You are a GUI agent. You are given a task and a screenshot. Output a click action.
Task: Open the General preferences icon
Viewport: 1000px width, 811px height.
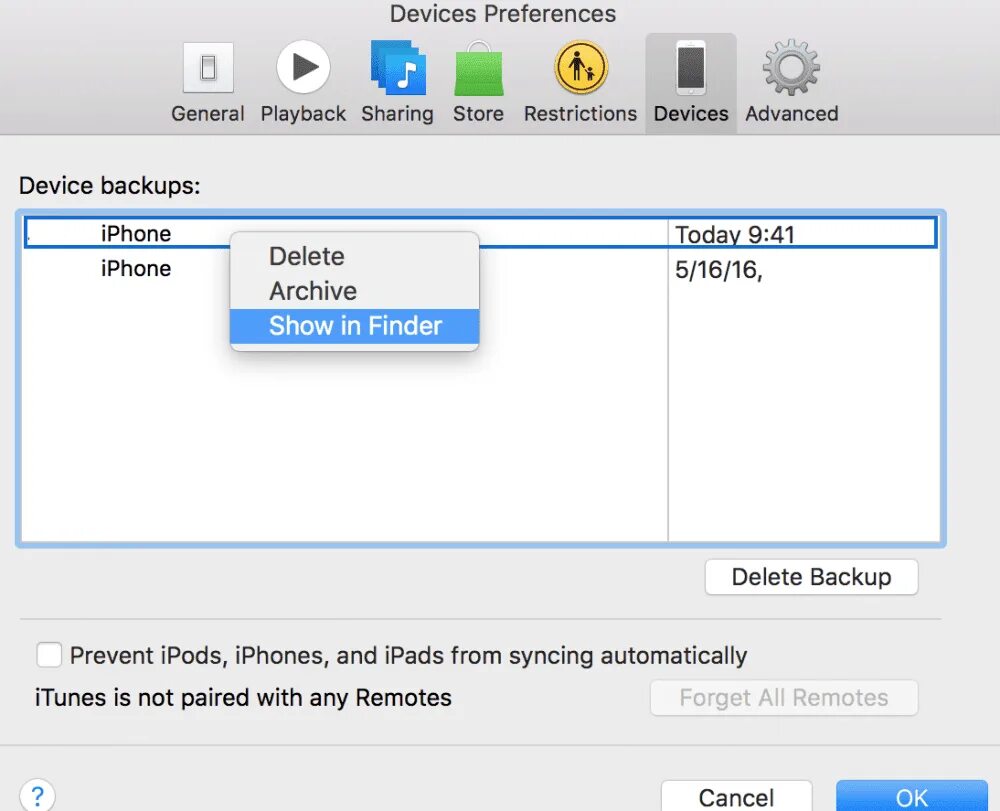point(208,68)
